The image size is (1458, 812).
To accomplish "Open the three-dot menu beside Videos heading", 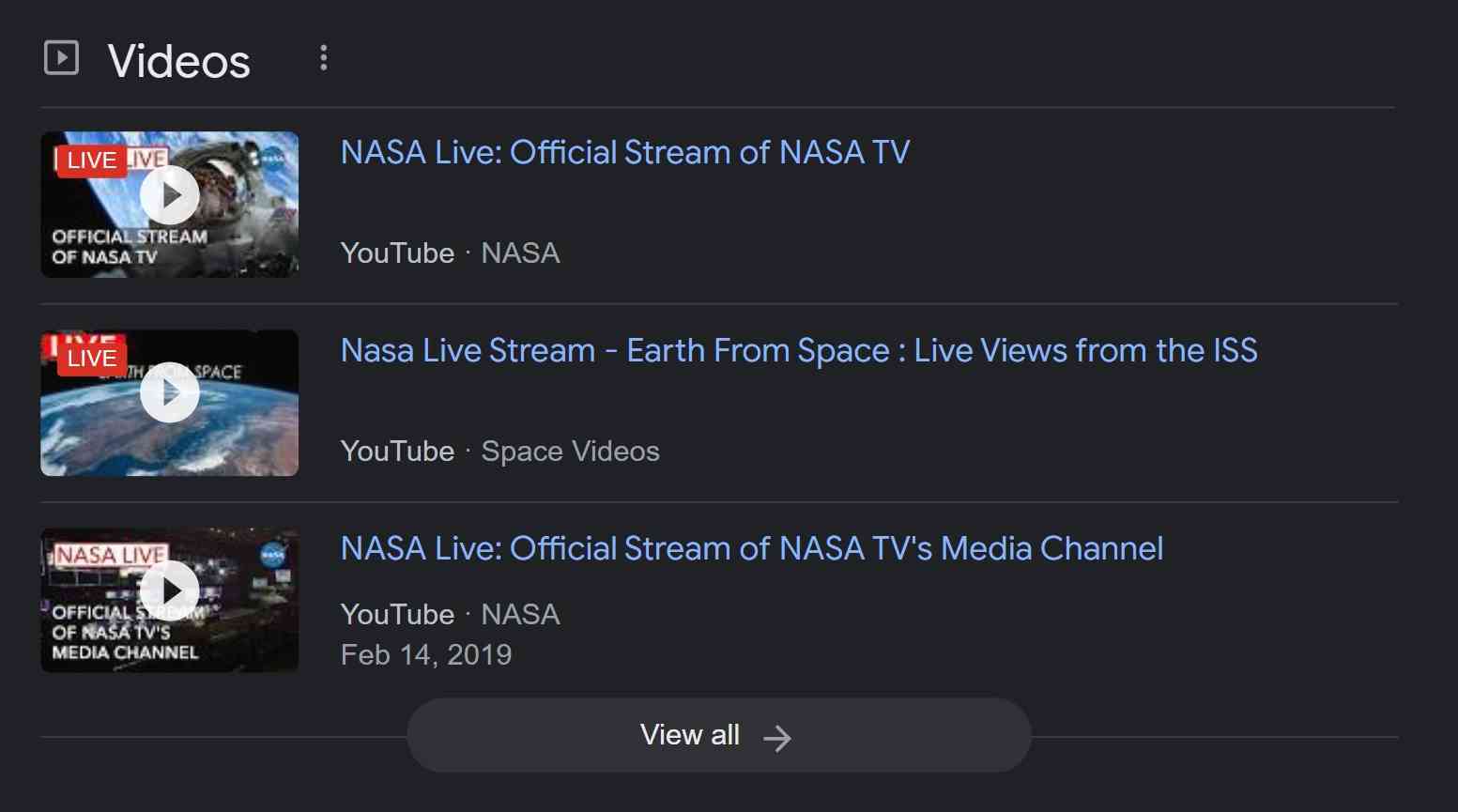I will (x=324, y=58).
